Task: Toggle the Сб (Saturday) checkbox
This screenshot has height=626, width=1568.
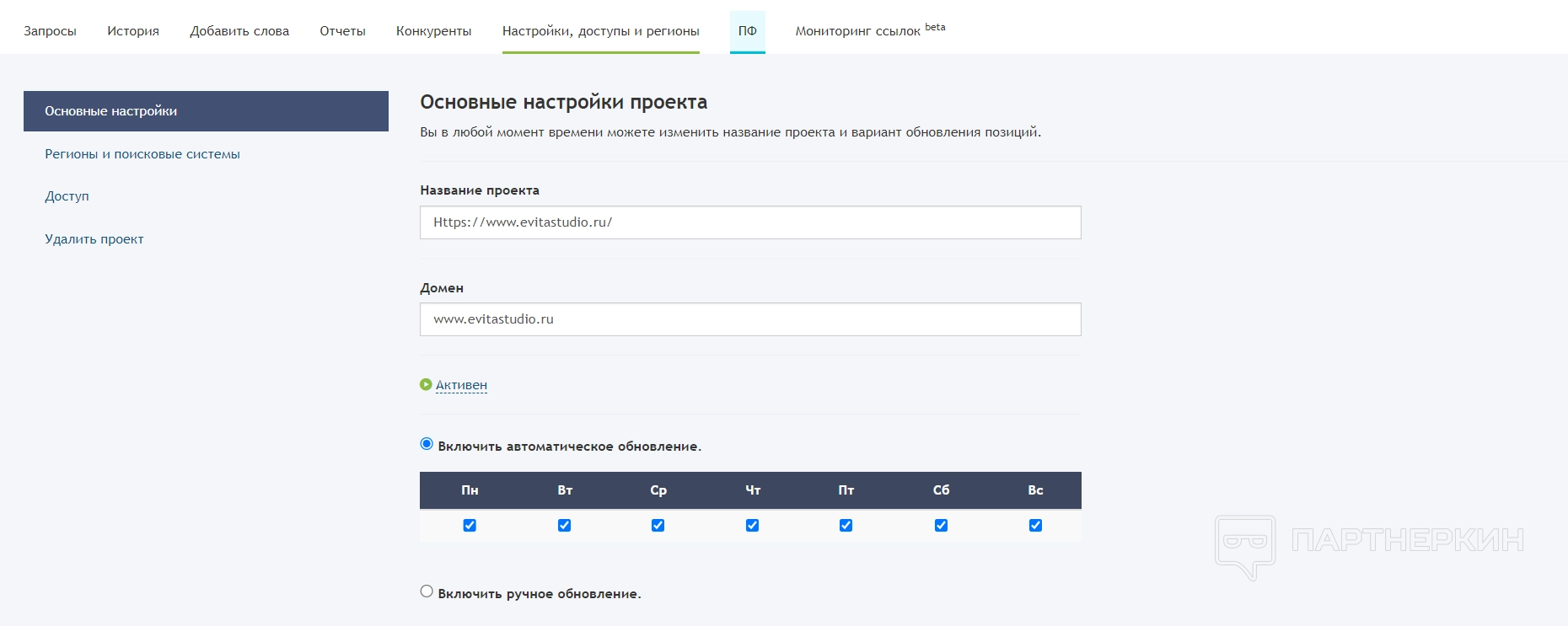Action: coord(941,526)
